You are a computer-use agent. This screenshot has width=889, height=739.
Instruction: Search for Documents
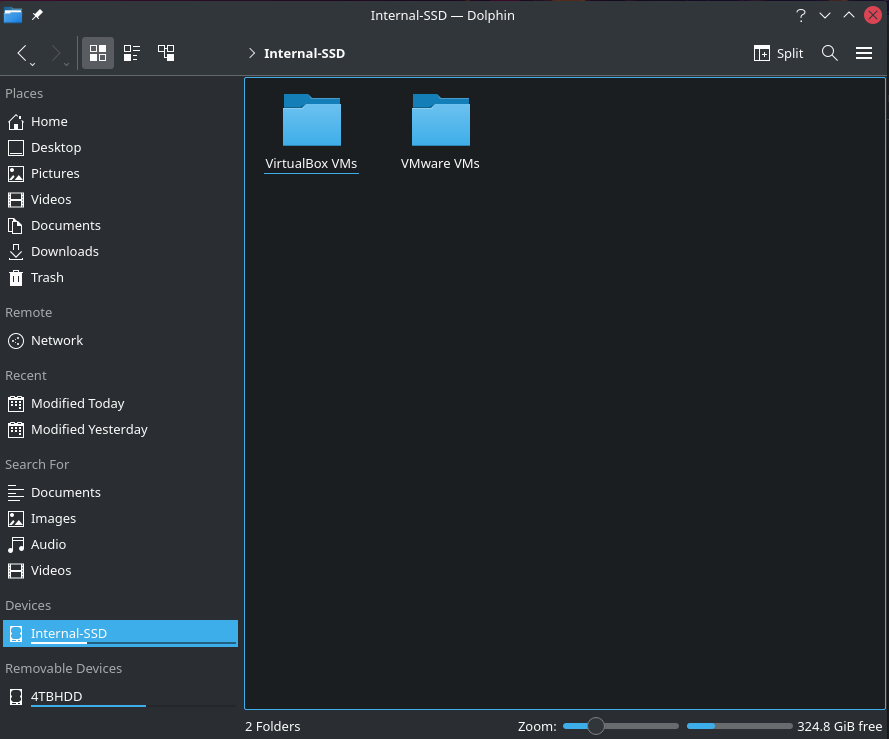120,493
